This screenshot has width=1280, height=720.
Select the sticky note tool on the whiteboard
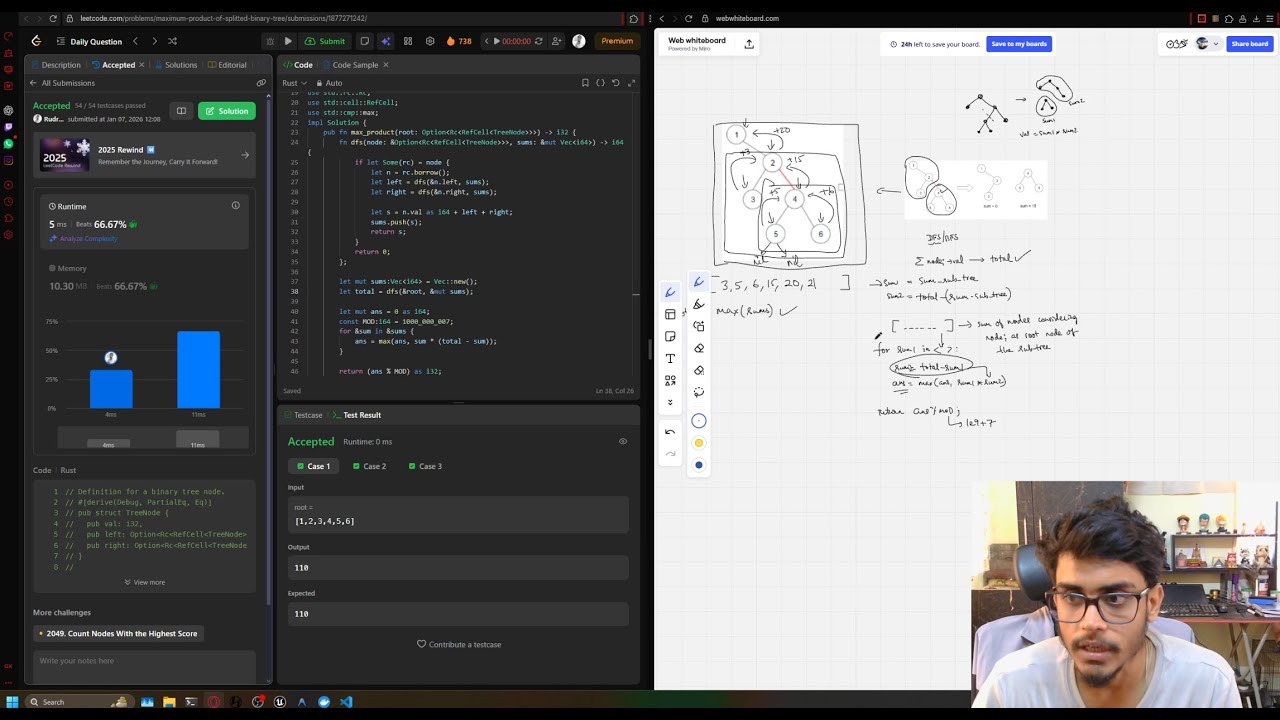(670, 336)
